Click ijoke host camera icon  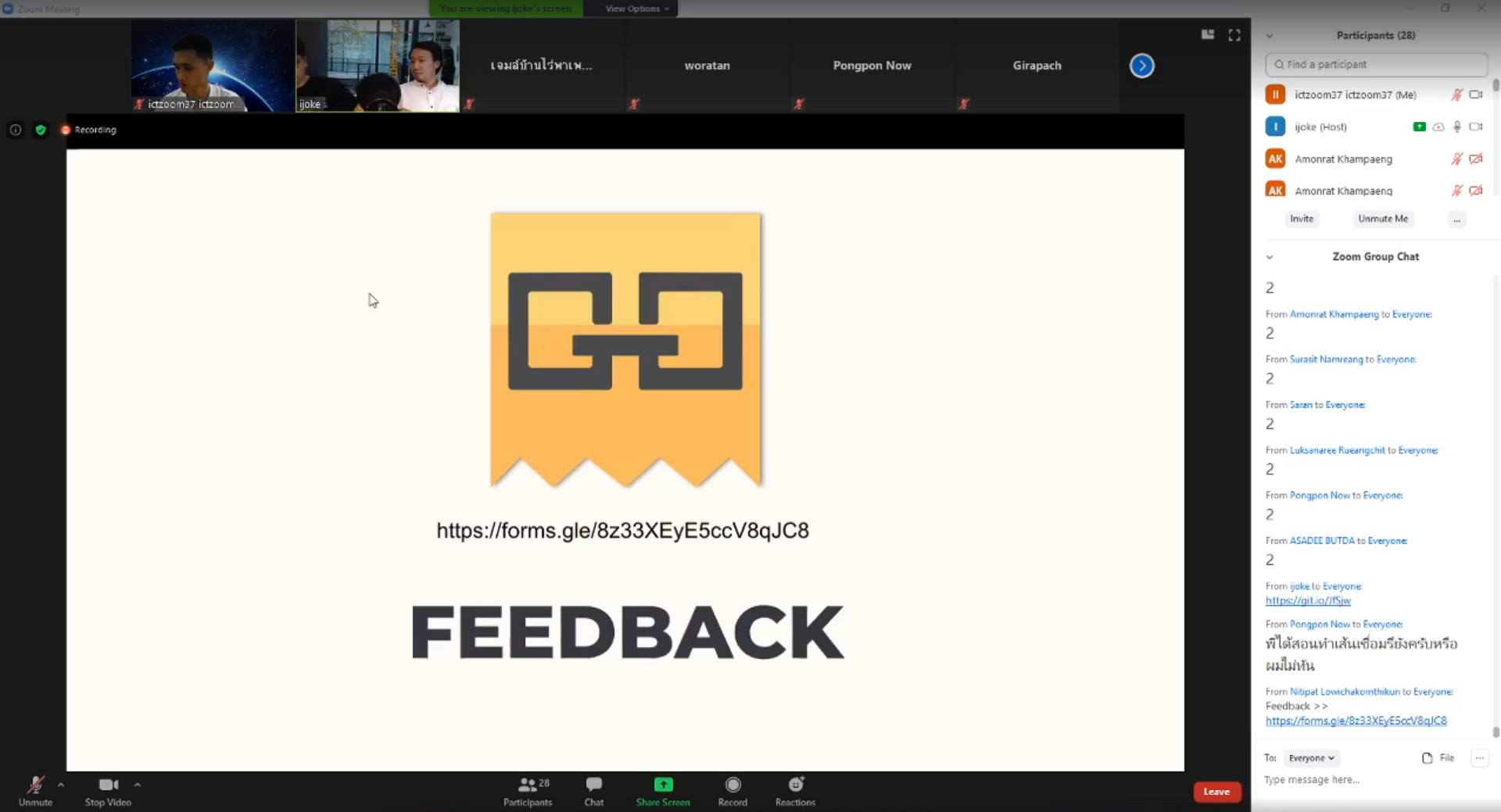(x=1476, y=127)
